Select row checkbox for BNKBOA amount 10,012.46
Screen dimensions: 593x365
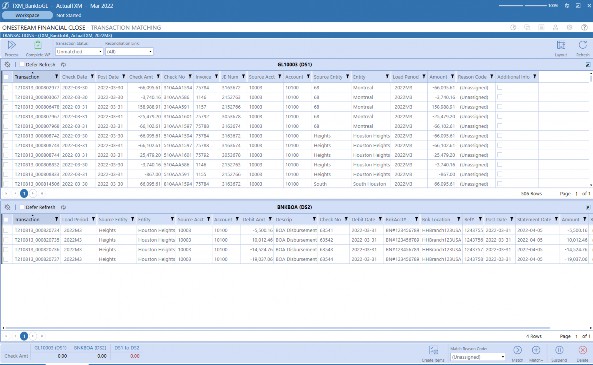pos(6,240)
